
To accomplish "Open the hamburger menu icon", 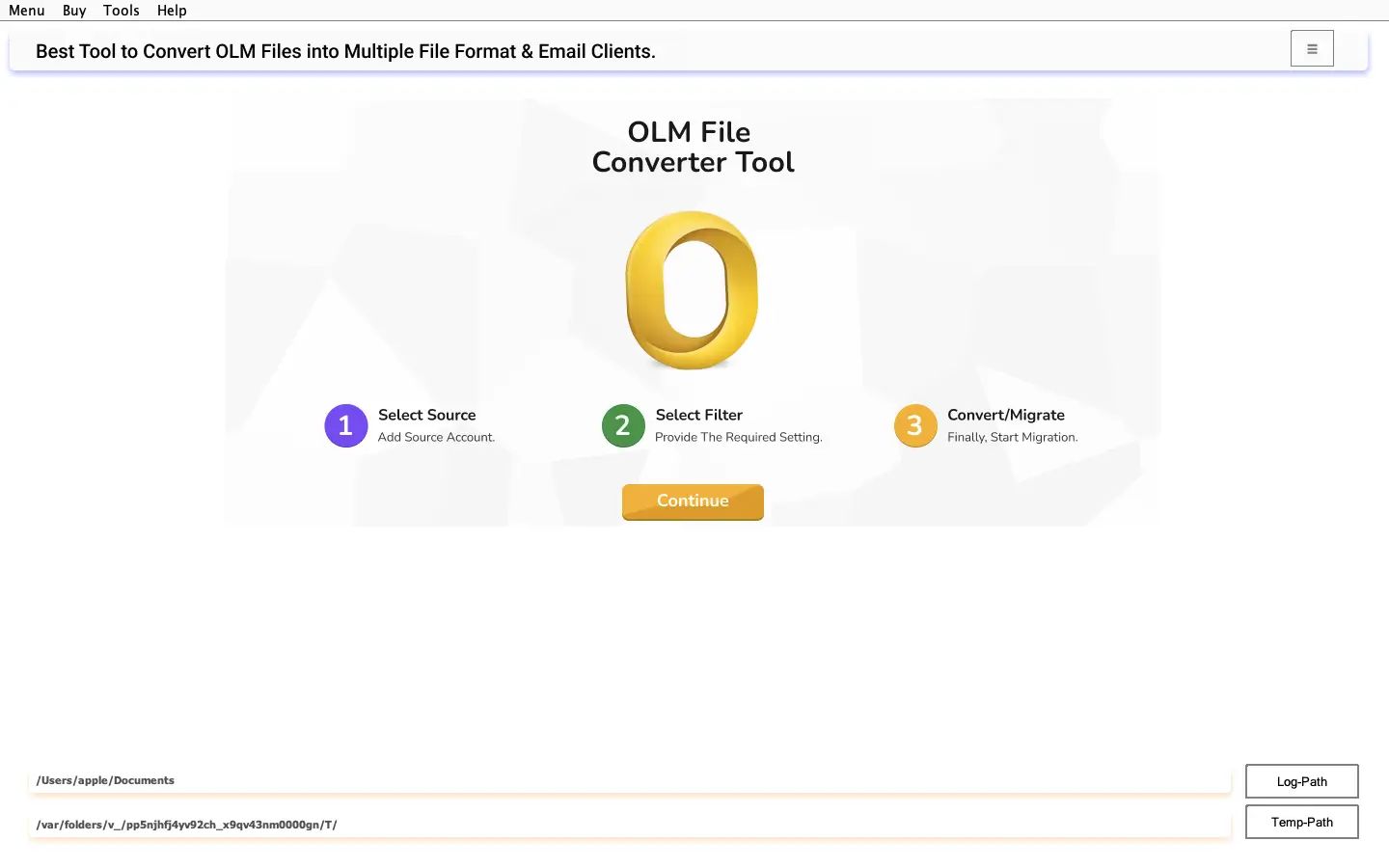I will tap(1312, 47).
